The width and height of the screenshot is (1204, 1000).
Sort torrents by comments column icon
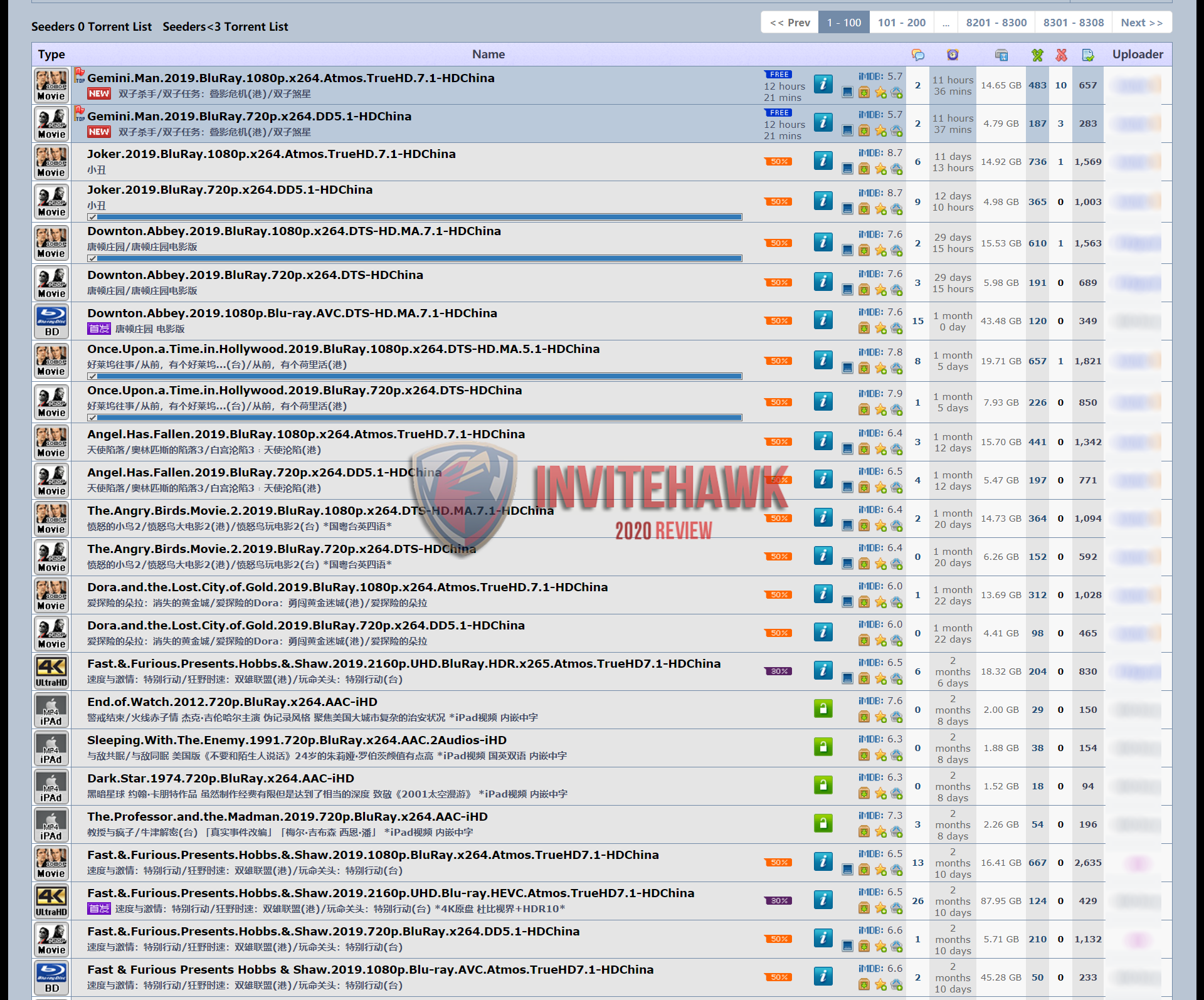tap(917, 55)
